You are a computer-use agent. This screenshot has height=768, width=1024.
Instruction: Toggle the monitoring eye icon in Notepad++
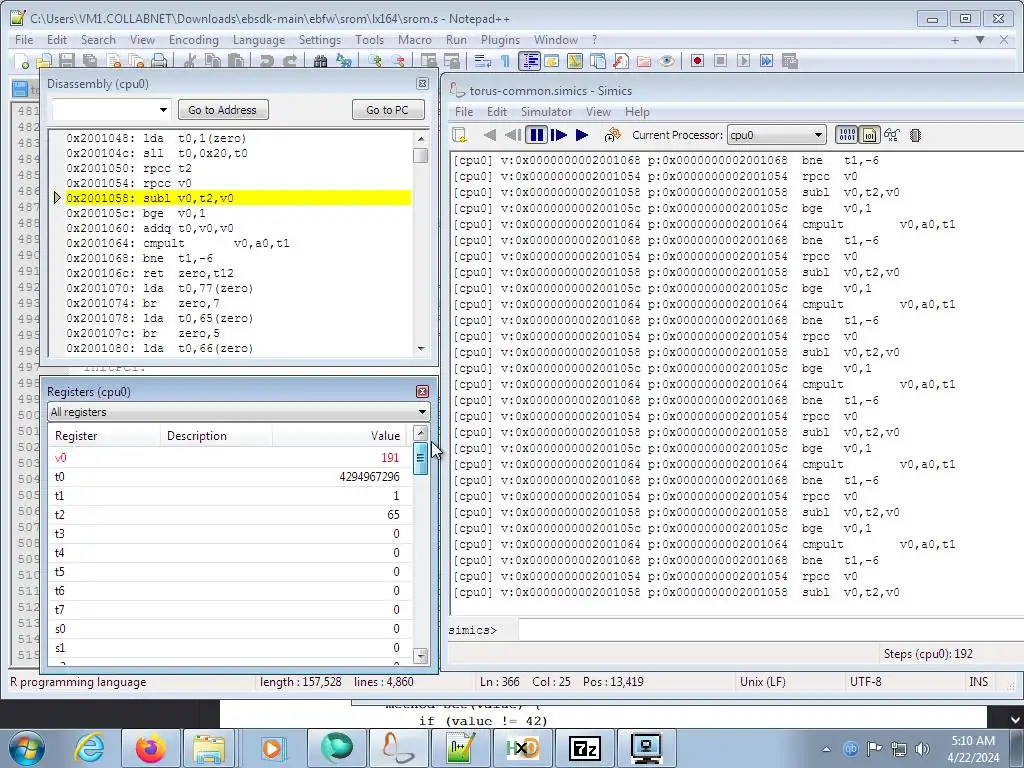[x=666, y=61]
